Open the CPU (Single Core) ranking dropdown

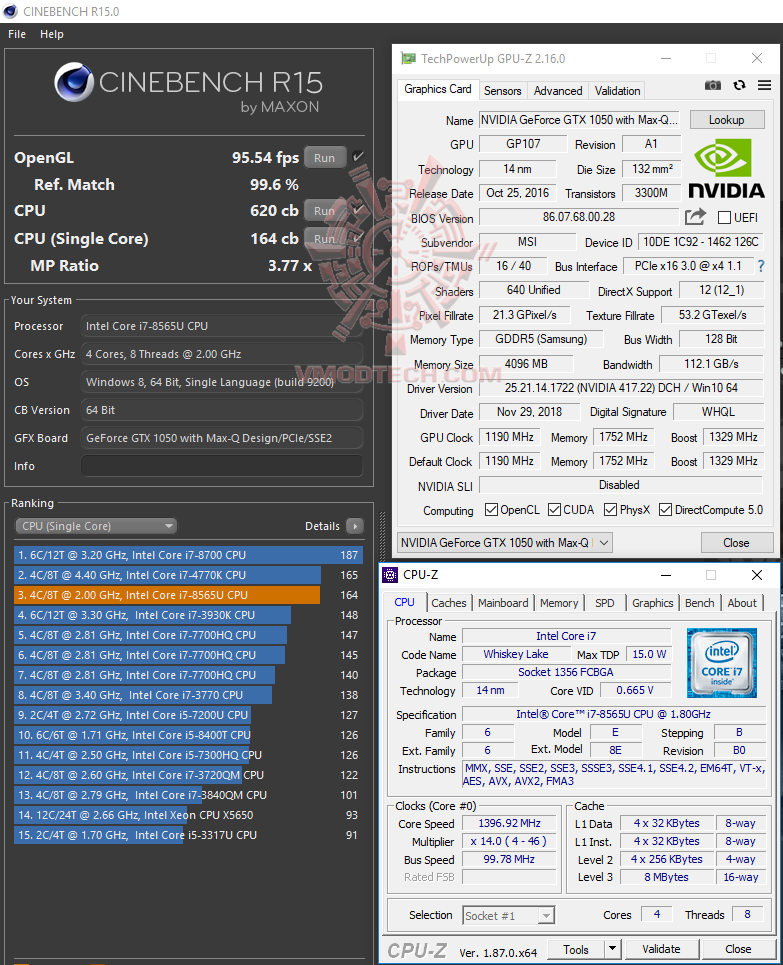coord(96,526)
